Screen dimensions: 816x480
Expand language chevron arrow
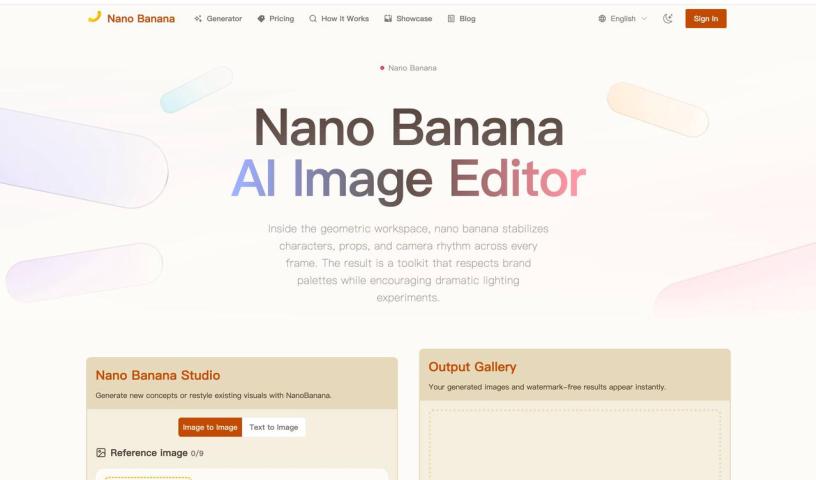point(644,19)
